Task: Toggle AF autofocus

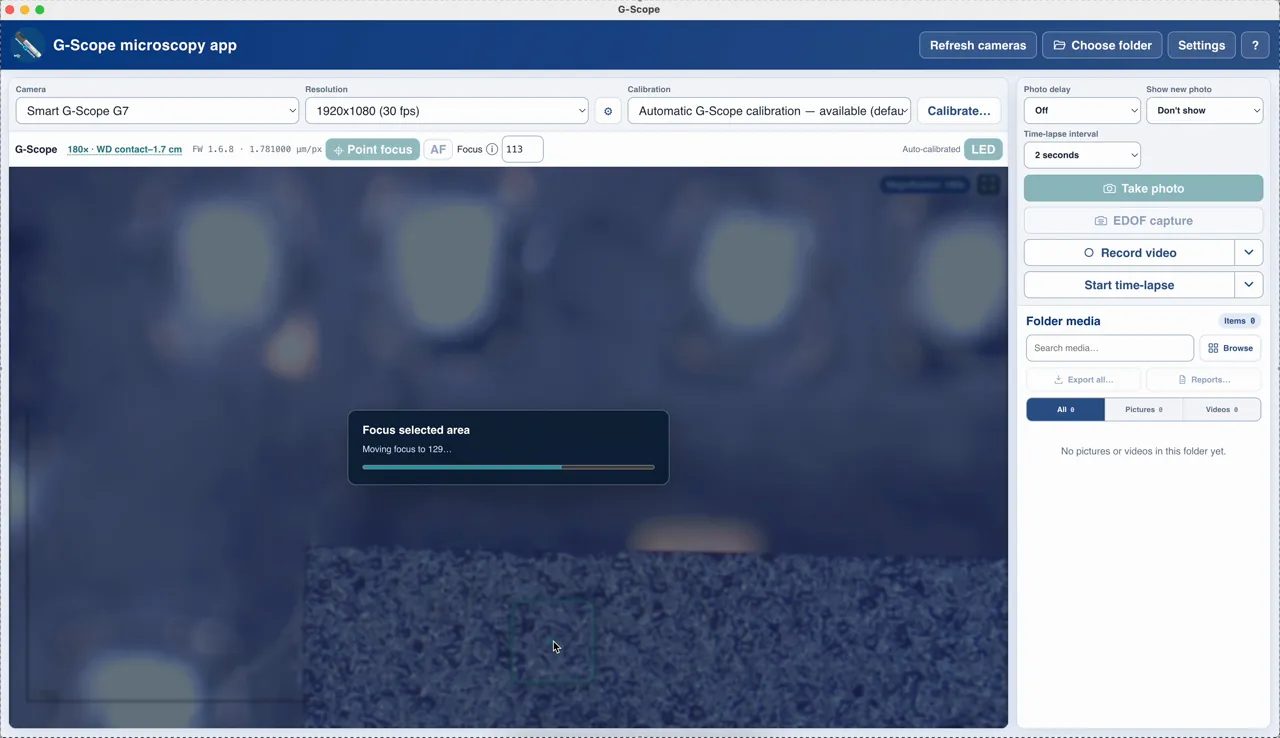Action: click(438, 150)
